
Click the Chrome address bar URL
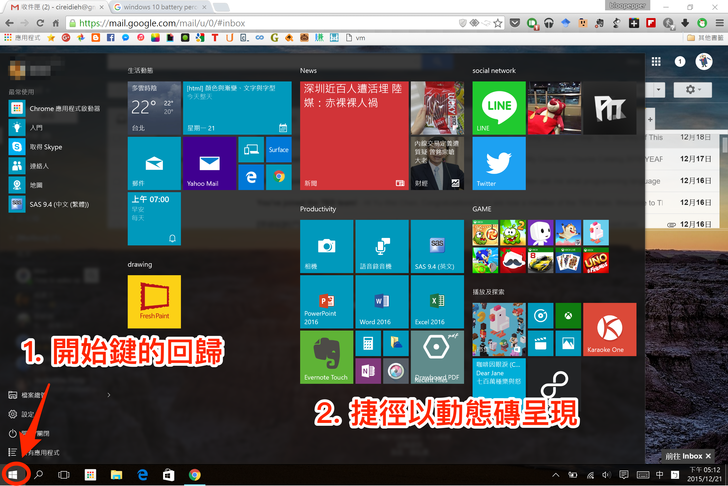click(x=162, y=23)
